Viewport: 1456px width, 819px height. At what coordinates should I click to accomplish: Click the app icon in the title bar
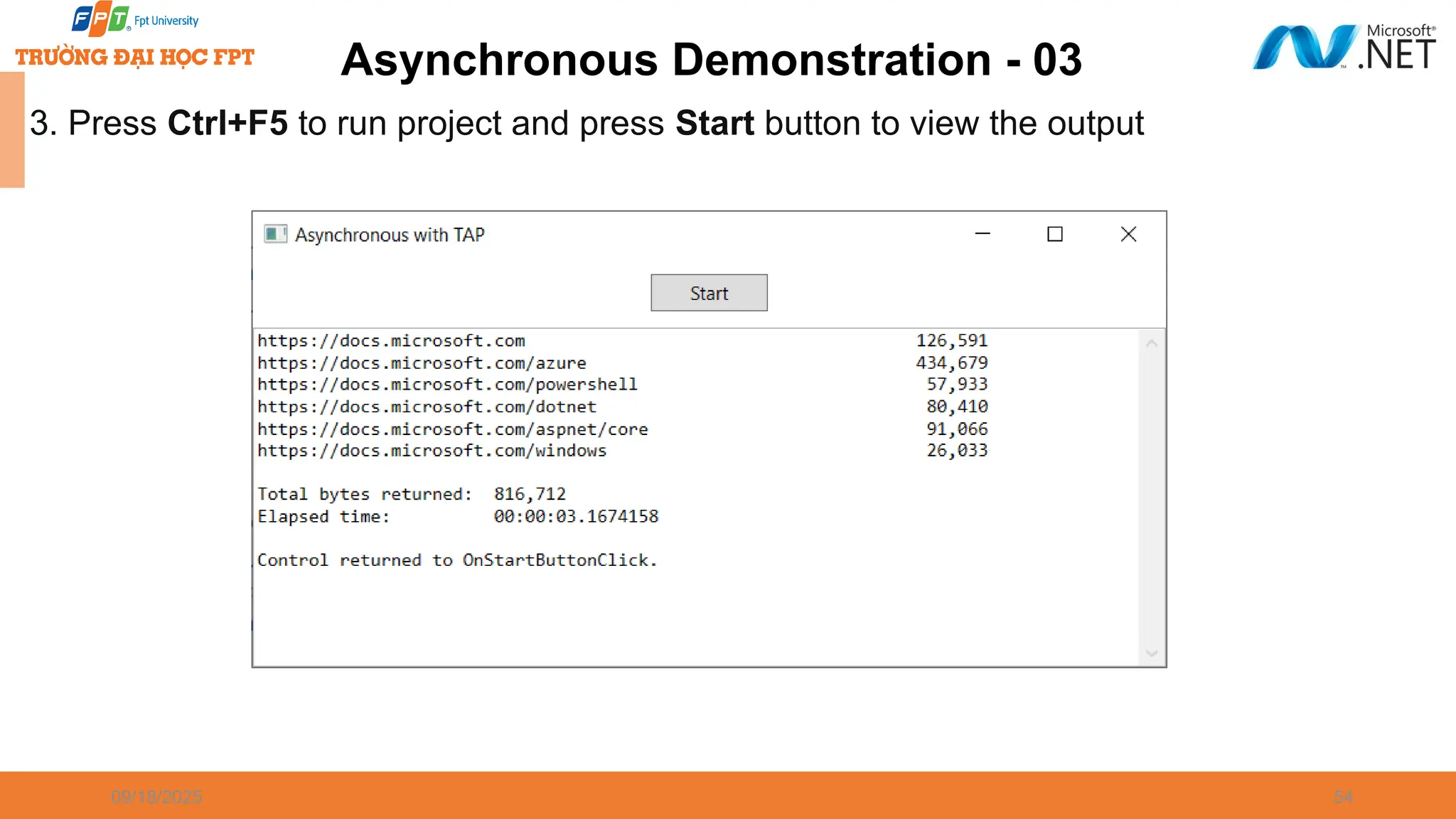pos(275,234)
